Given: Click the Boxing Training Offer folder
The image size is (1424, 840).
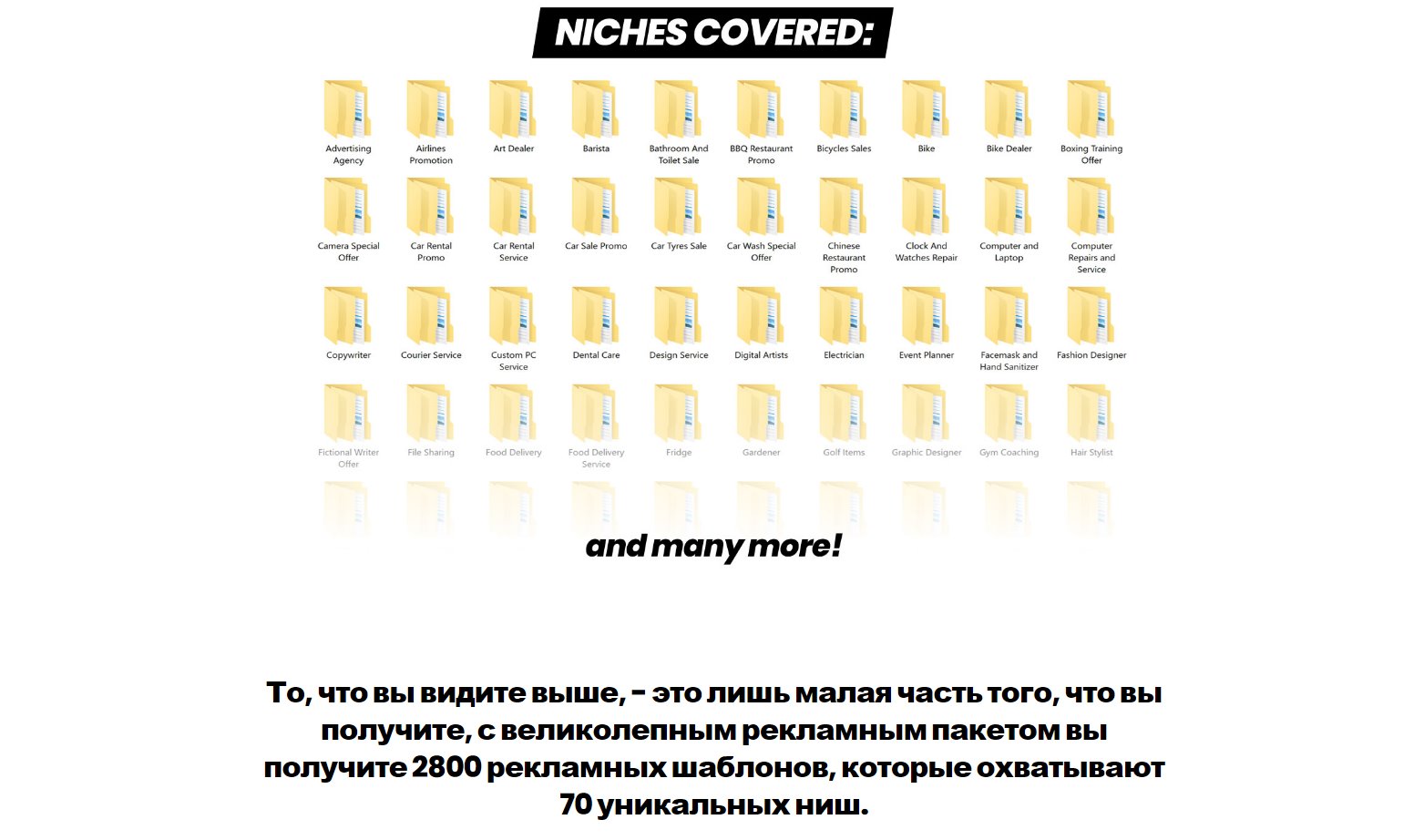Looking at the screenshot, I should tap(1091, 109).
